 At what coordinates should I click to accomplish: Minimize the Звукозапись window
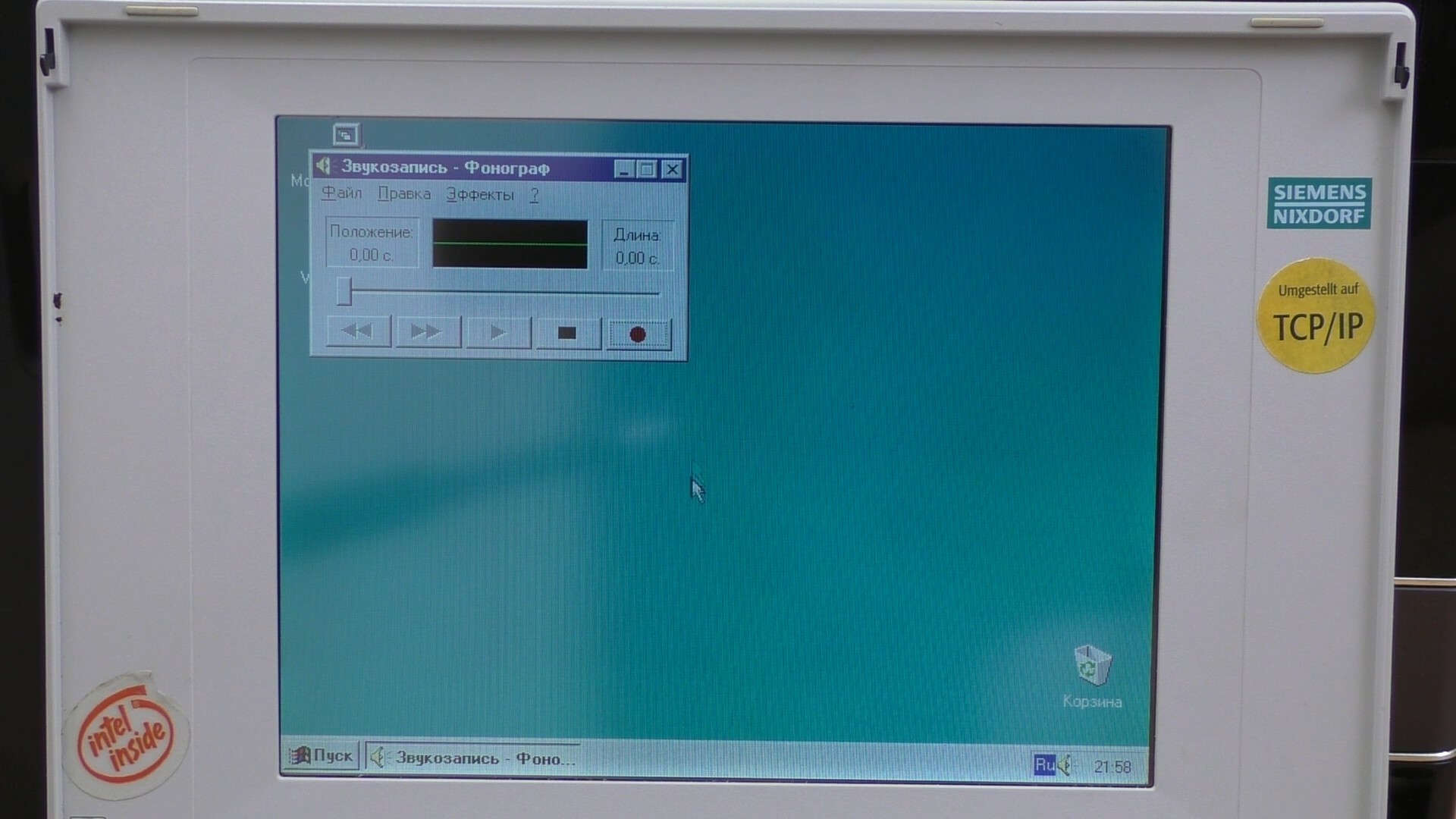[x=623, y=169]
